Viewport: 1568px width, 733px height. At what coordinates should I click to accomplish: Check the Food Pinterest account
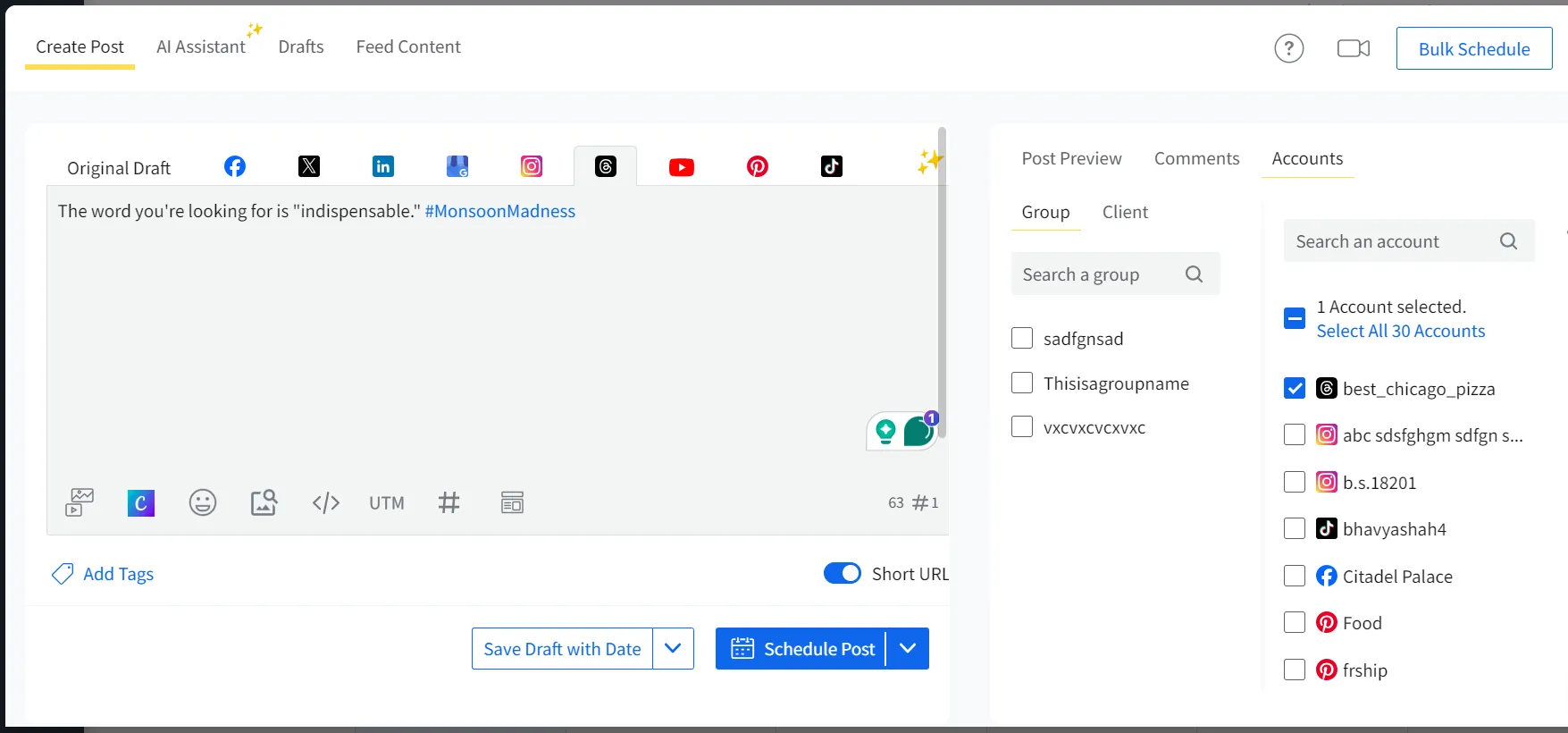click(x=1295, y=622)
